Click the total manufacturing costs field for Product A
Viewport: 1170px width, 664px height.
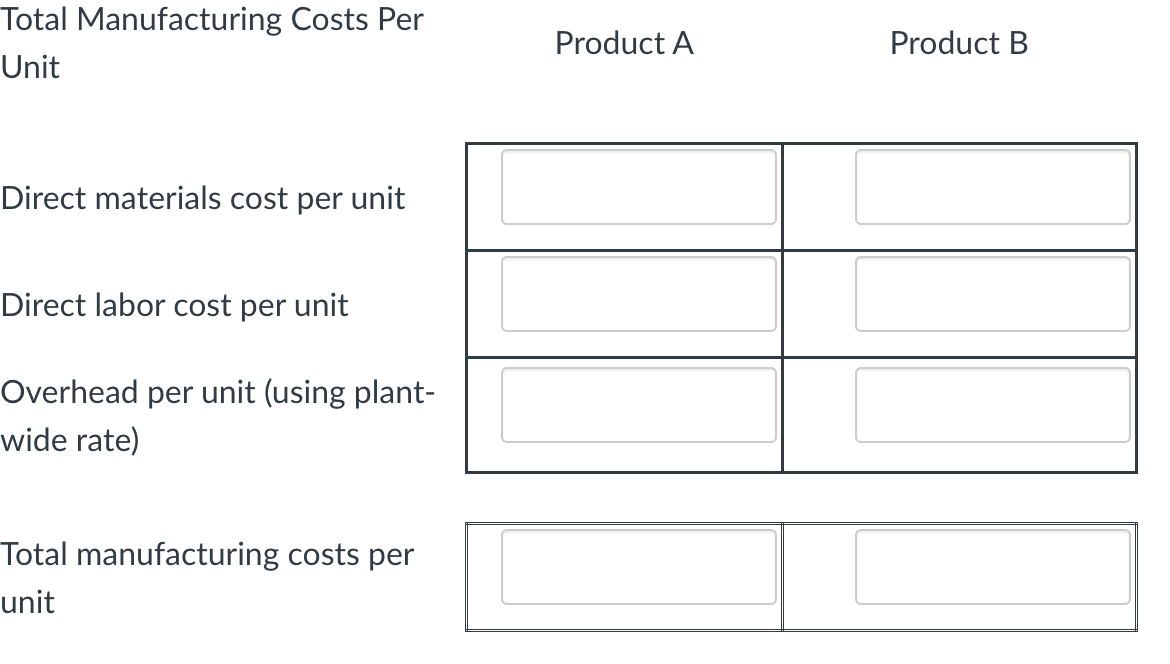(638, 567)
